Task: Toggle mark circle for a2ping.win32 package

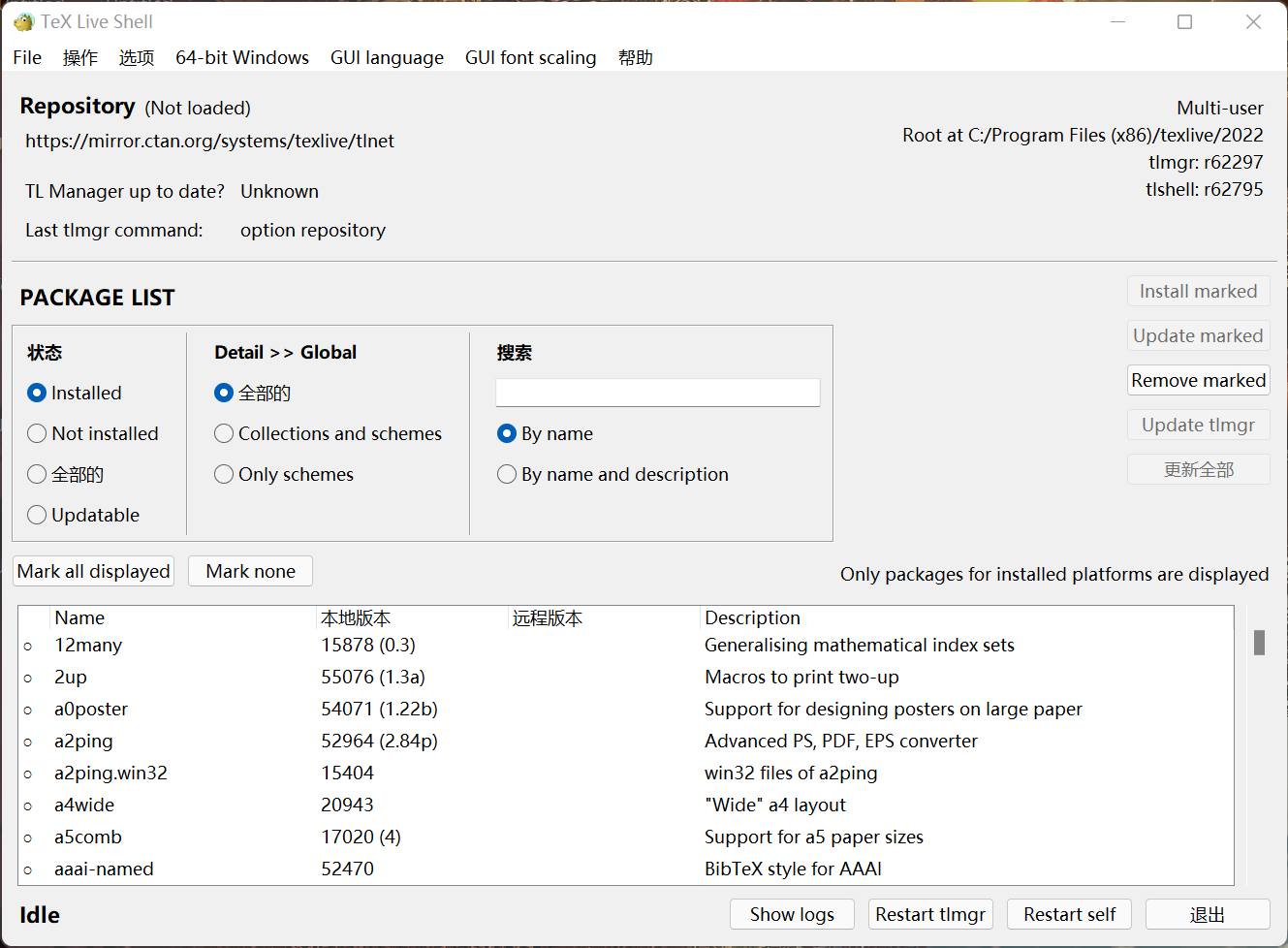Action: [x=28, y=774]
